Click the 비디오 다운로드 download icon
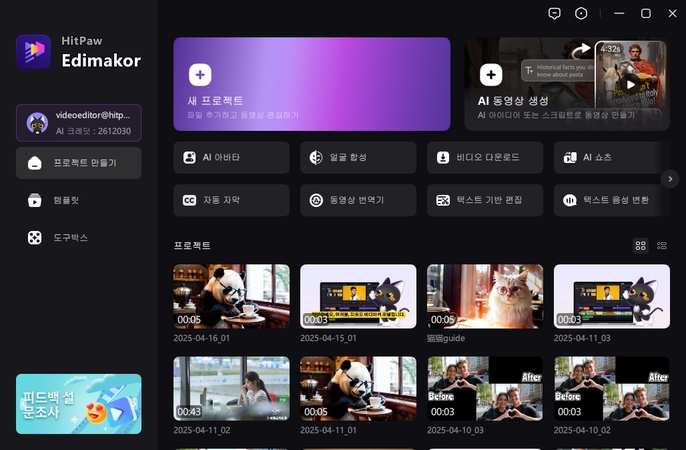 tap(443, 157)
